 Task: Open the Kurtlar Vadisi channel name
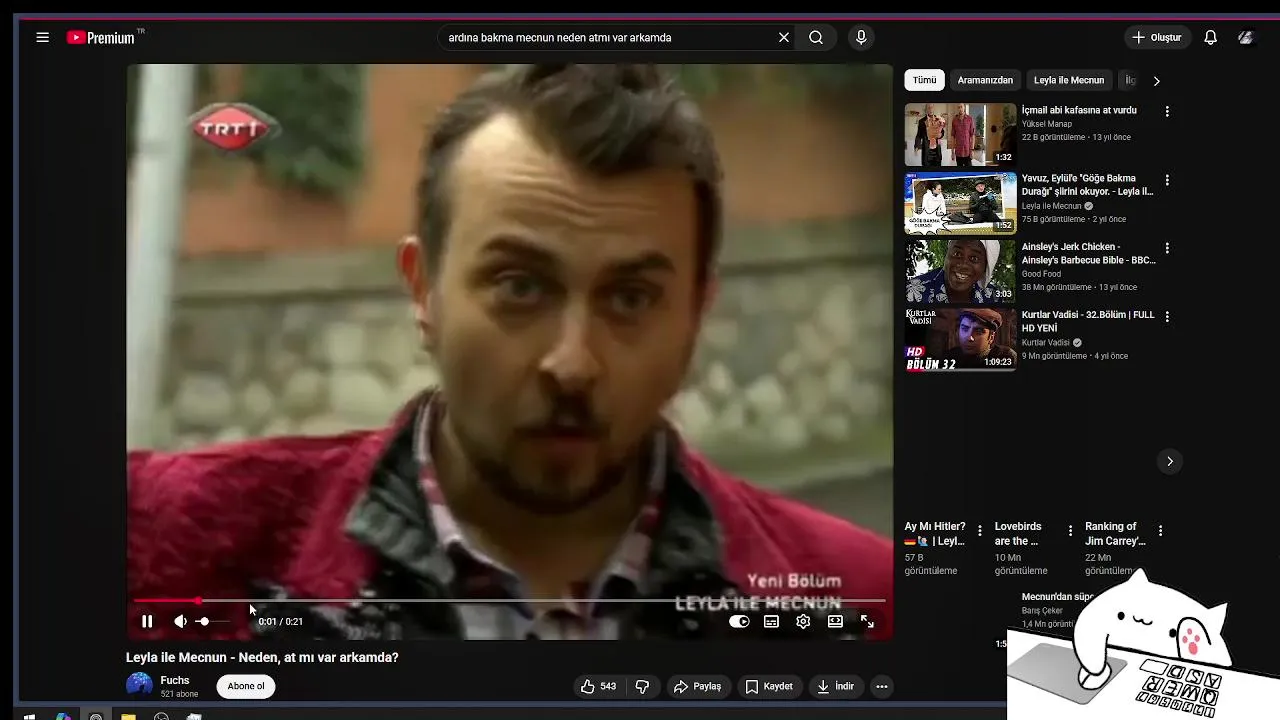[1045, 342]
